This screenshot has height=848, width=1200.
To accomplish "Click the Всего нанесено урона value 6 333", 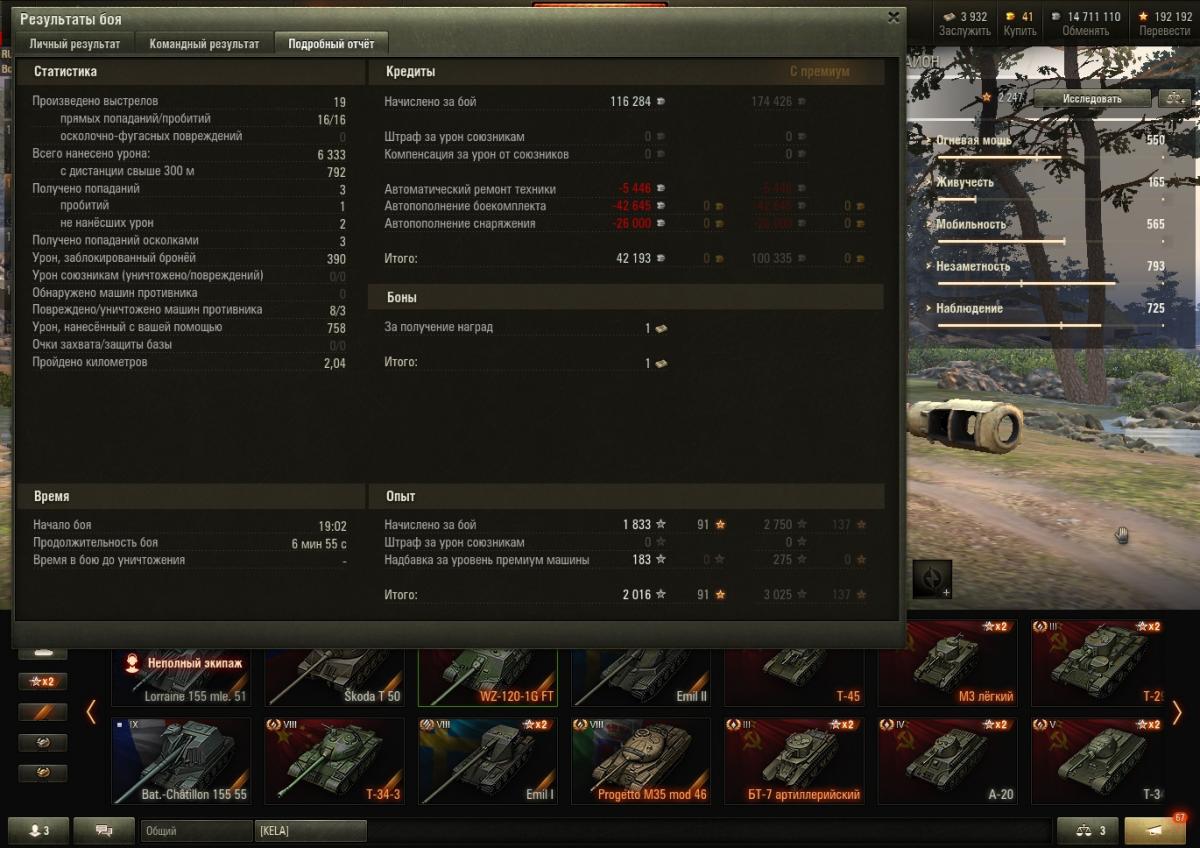I will [x=331, y=154].
